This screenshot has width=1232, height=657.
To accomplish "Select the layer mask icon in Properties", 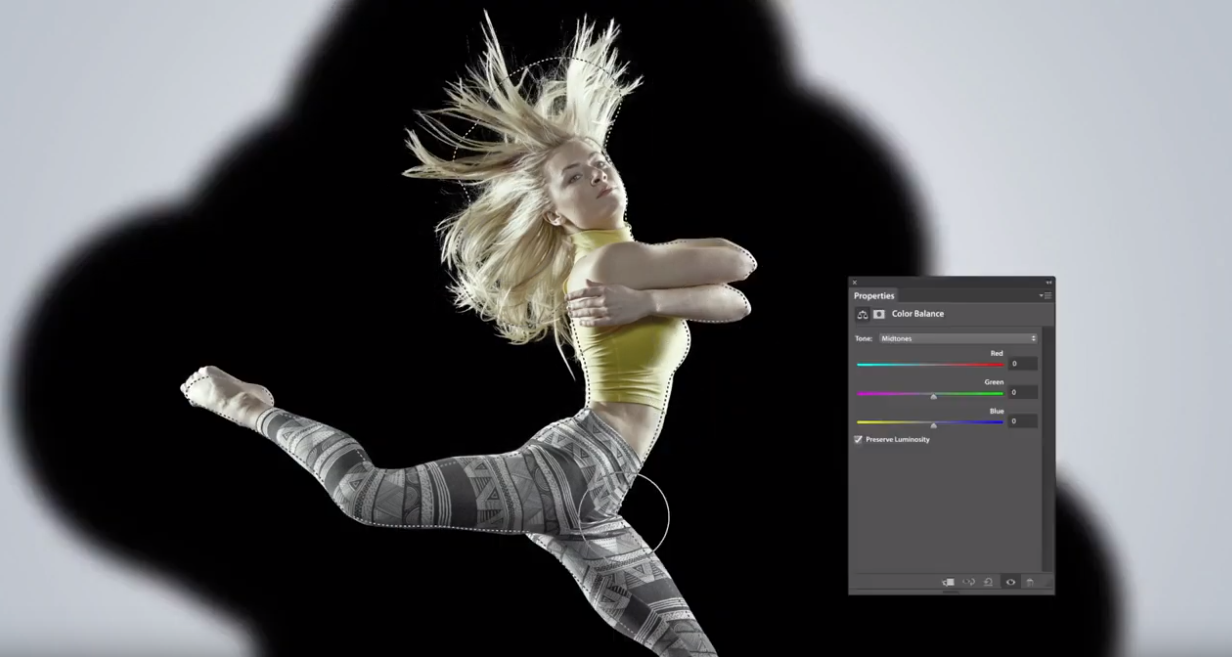I will tap(879, 314).
